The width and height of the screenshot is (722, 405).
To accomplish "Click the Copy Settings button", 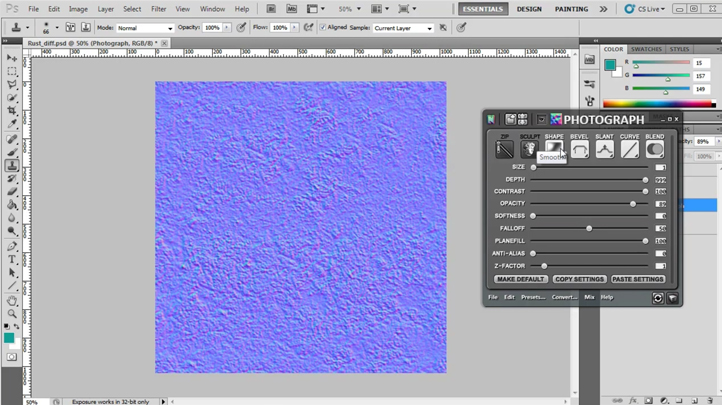I will (x=579, y=279).
